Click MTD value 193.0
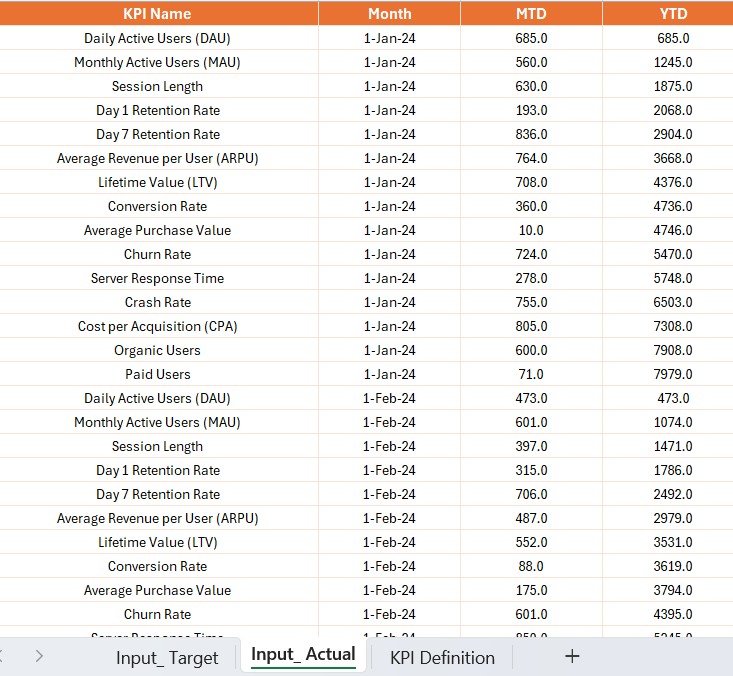 coord(531,110)
